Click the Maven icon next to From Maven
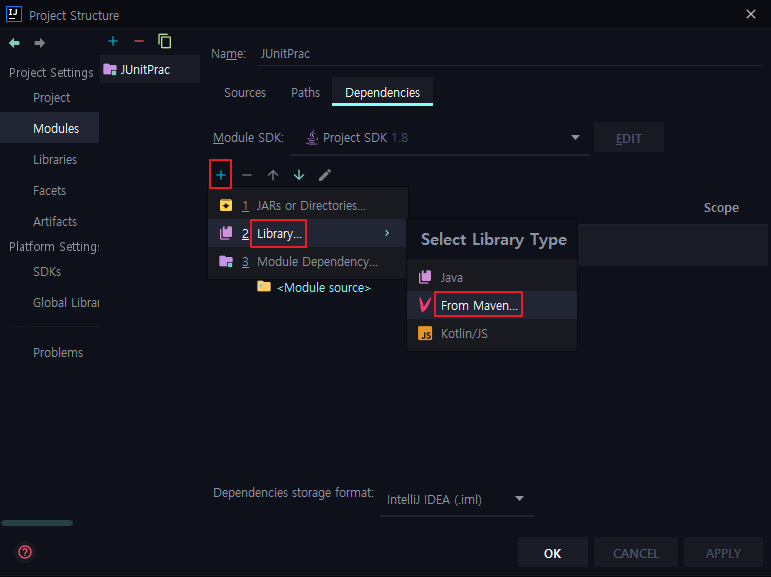This screenshot has height=577, width=771. coord(425,305)
